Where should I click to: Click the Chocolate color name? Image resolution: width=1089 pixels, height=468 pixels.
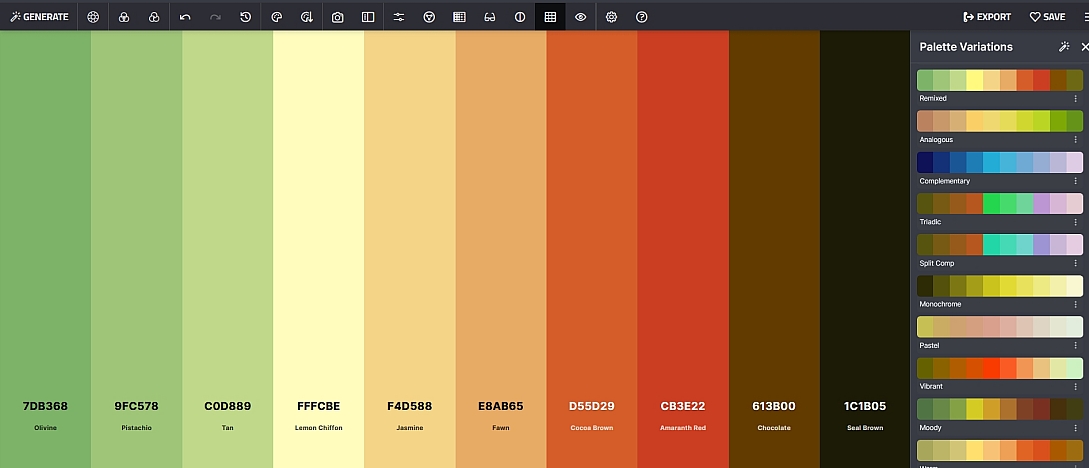coord(774,428)
